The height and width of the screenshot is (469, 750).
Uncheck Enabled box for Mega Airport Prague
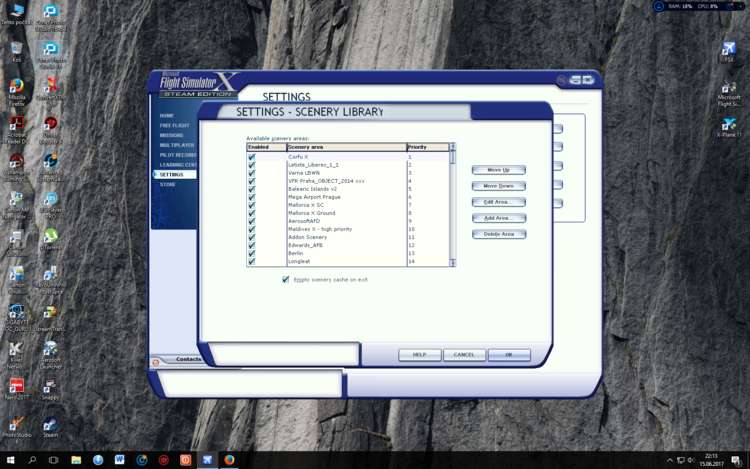pos(252,197)
